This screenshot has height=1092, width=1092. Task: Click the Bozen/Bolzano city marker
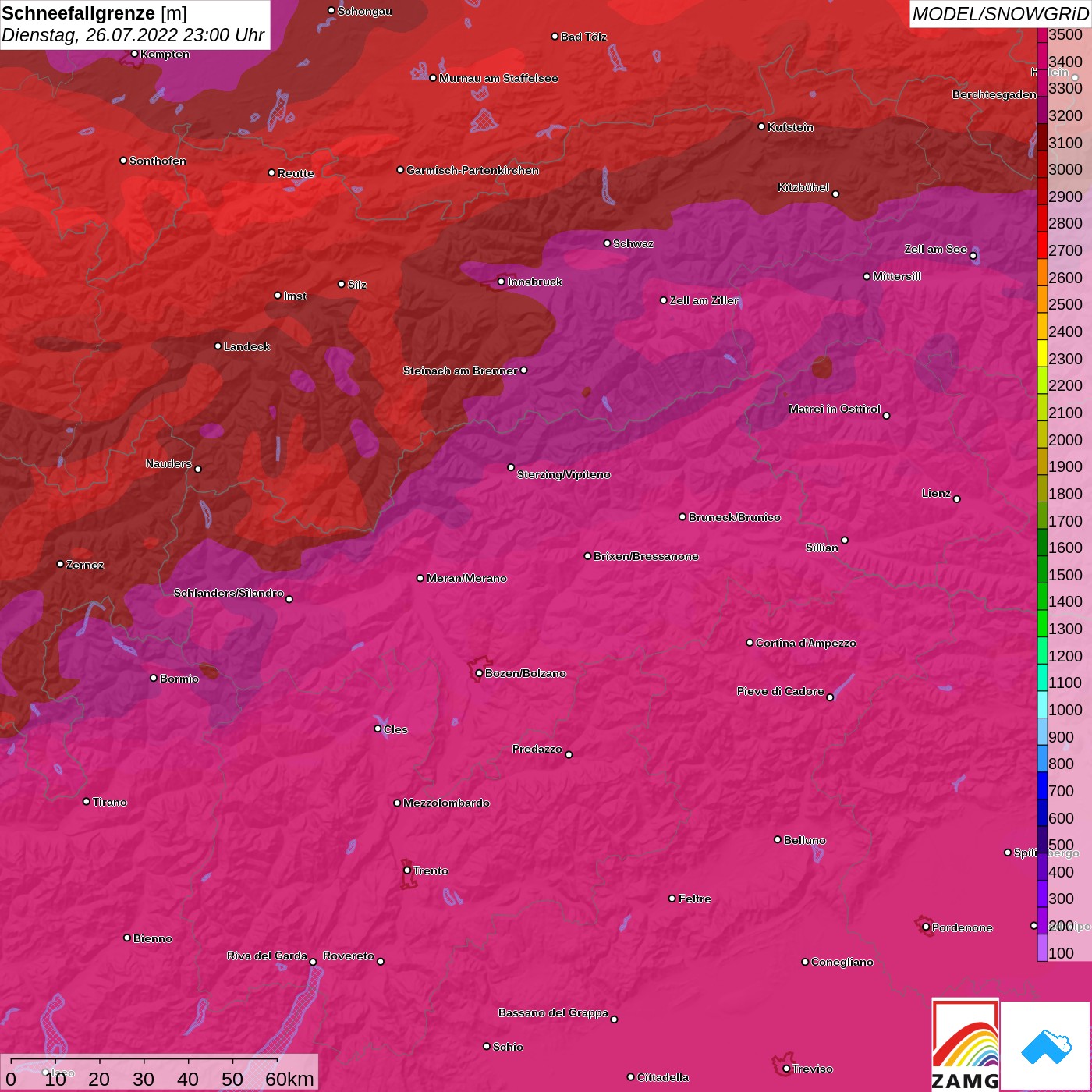[x=479, y=673]
